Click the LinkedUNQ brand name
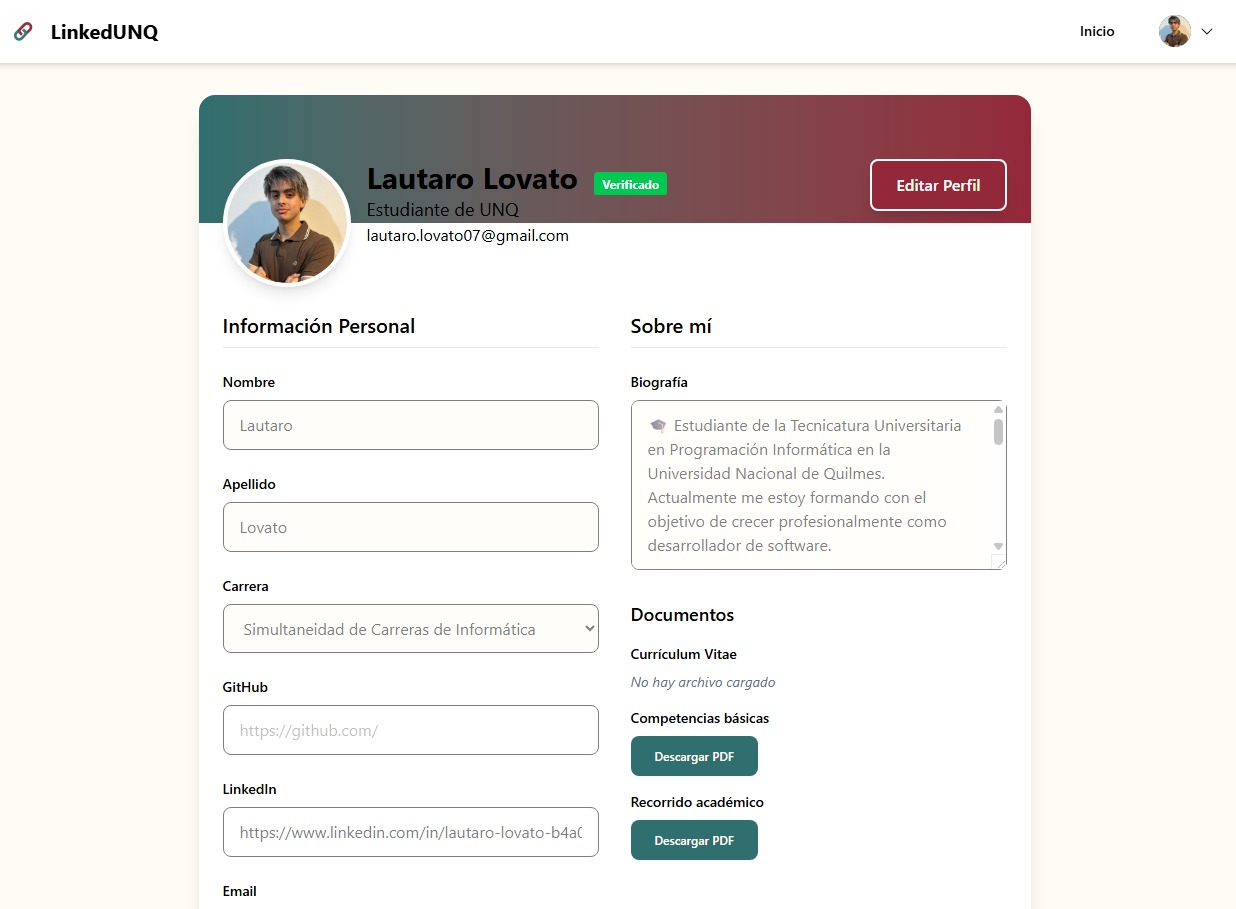Image resolution: width=1236 pixels, height=909 pixels. (104, 32)
